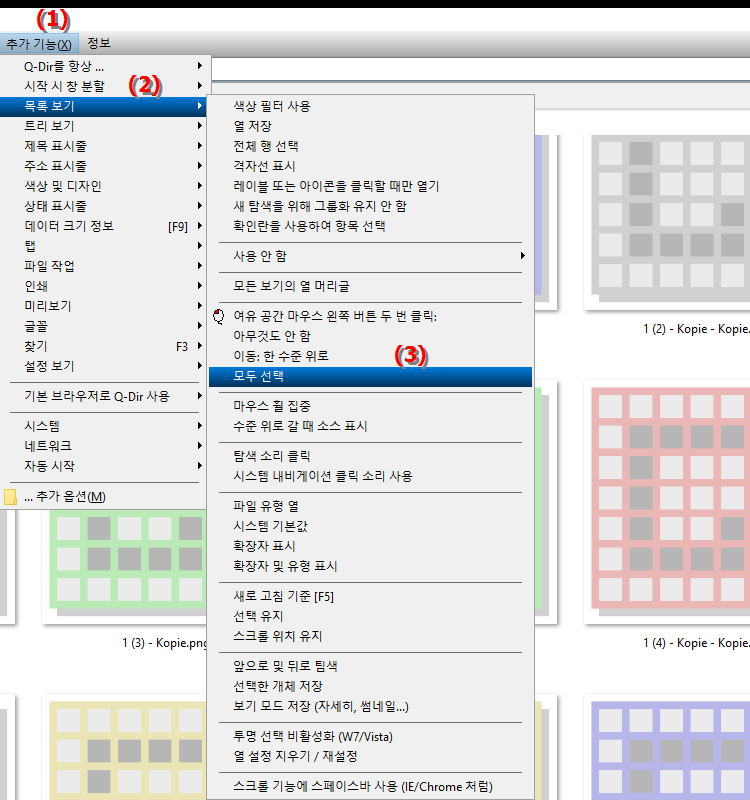
Task: Expand the 트리 보기 submenu
Action: [x=105, y=126]
